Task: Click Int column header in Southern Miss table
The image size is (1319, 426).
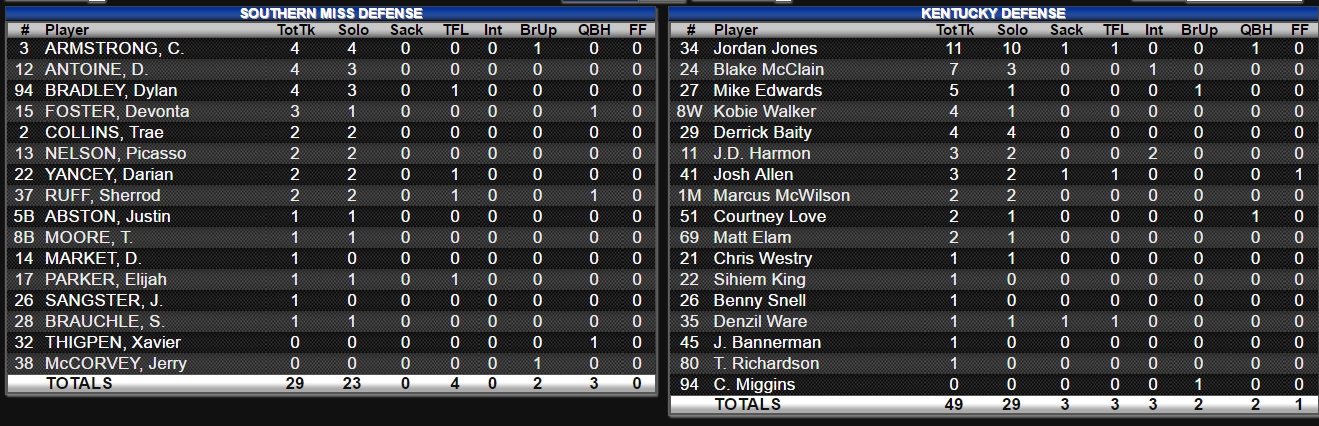Action: pos(493,30)
